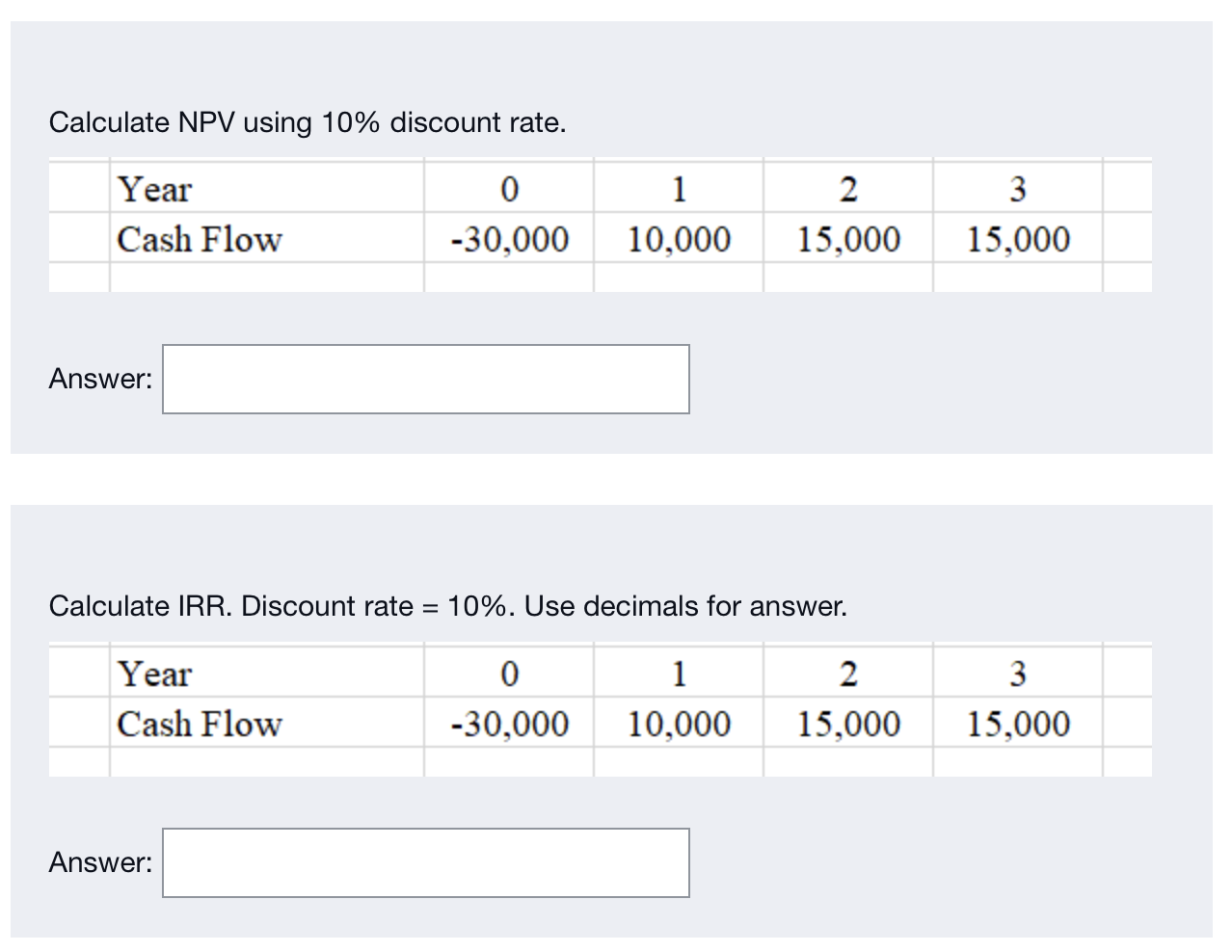The height and width of the screenshot is (952, 1232).
Task: Click the 'Answer:' label under the IRR table
Action: [x=100, y=863]
